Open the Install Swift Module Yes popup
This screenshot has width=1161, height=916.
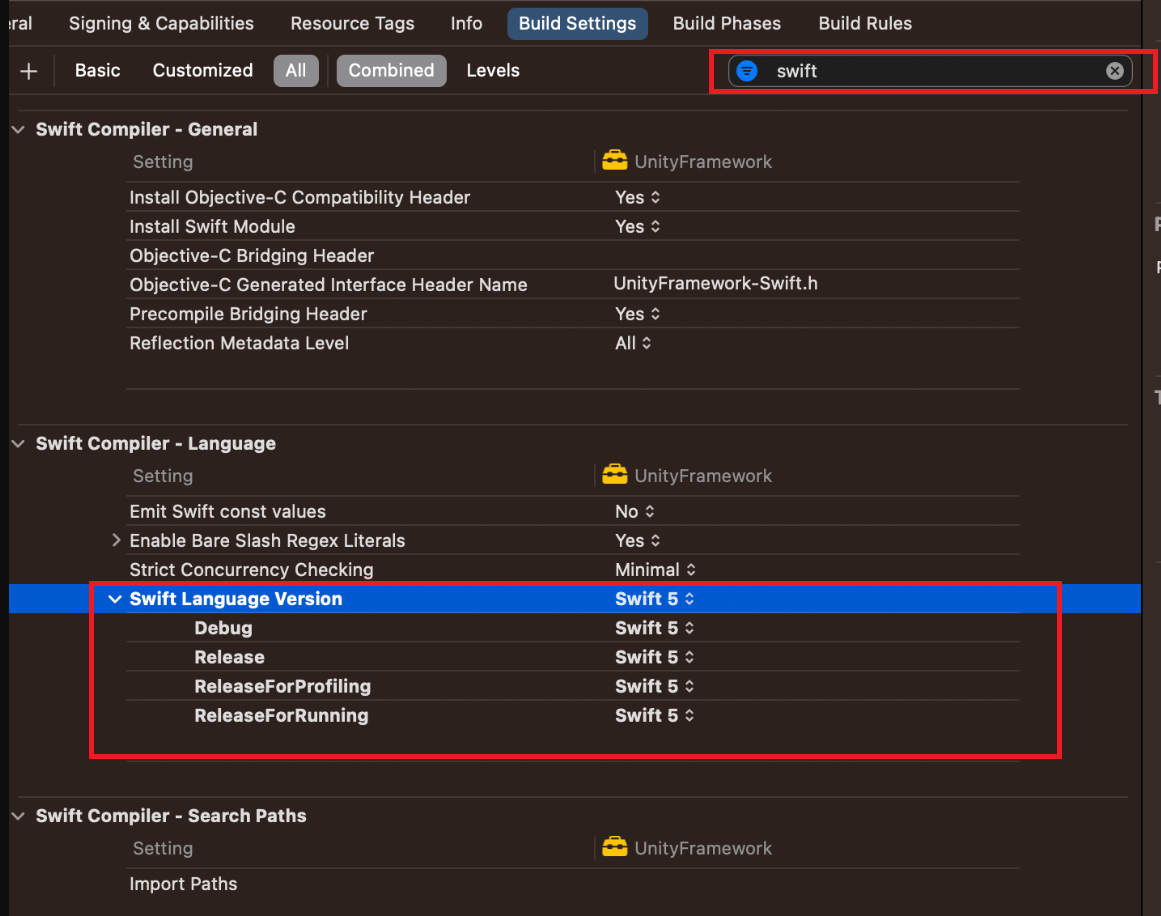638,227
